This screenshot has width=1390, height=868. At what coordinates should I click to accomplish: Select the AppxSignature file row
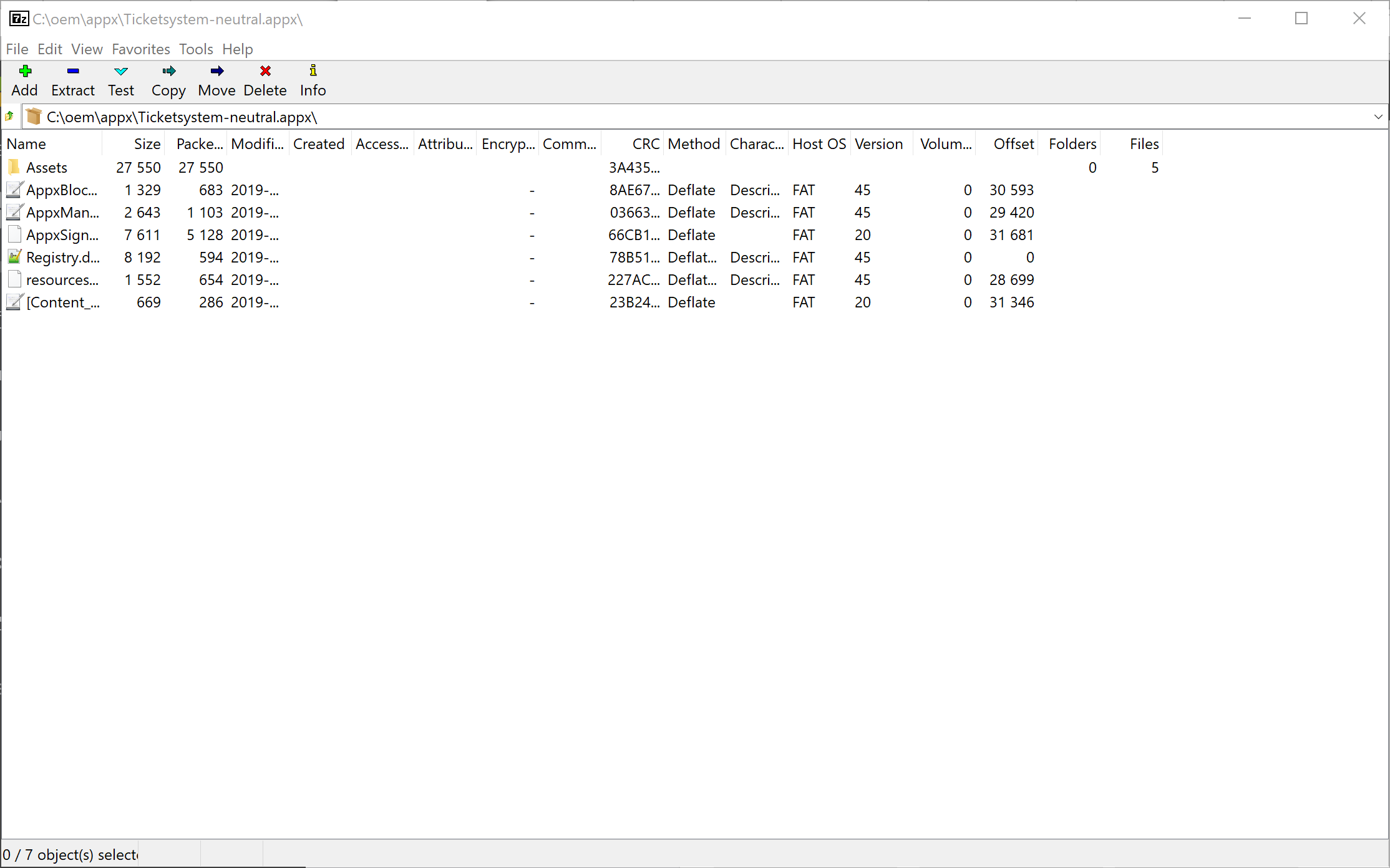point(62,234)
